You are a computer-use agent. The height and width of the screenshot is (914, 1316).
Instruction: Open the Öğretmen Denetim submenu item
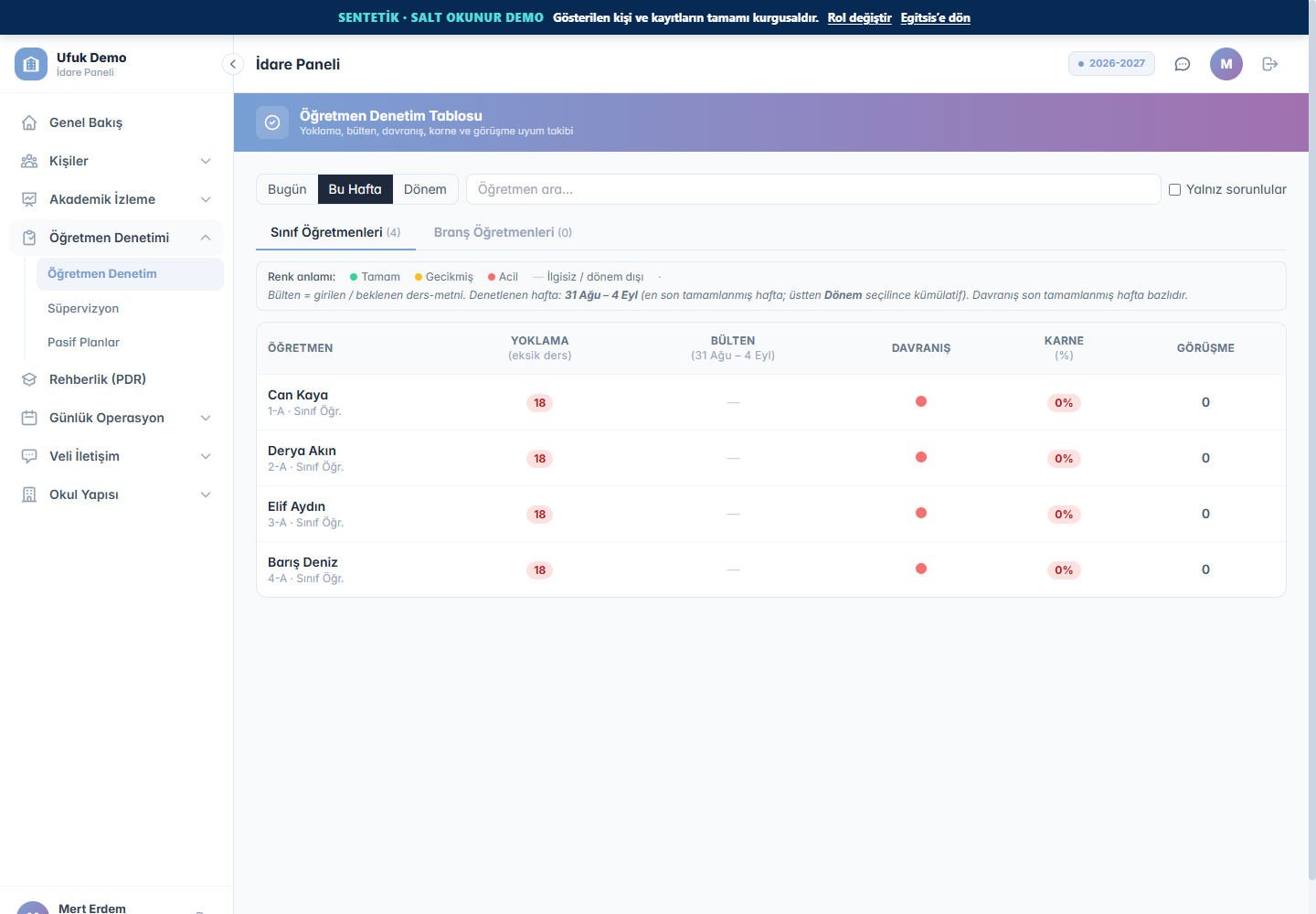pyautogui.click(x=130, y=274)
